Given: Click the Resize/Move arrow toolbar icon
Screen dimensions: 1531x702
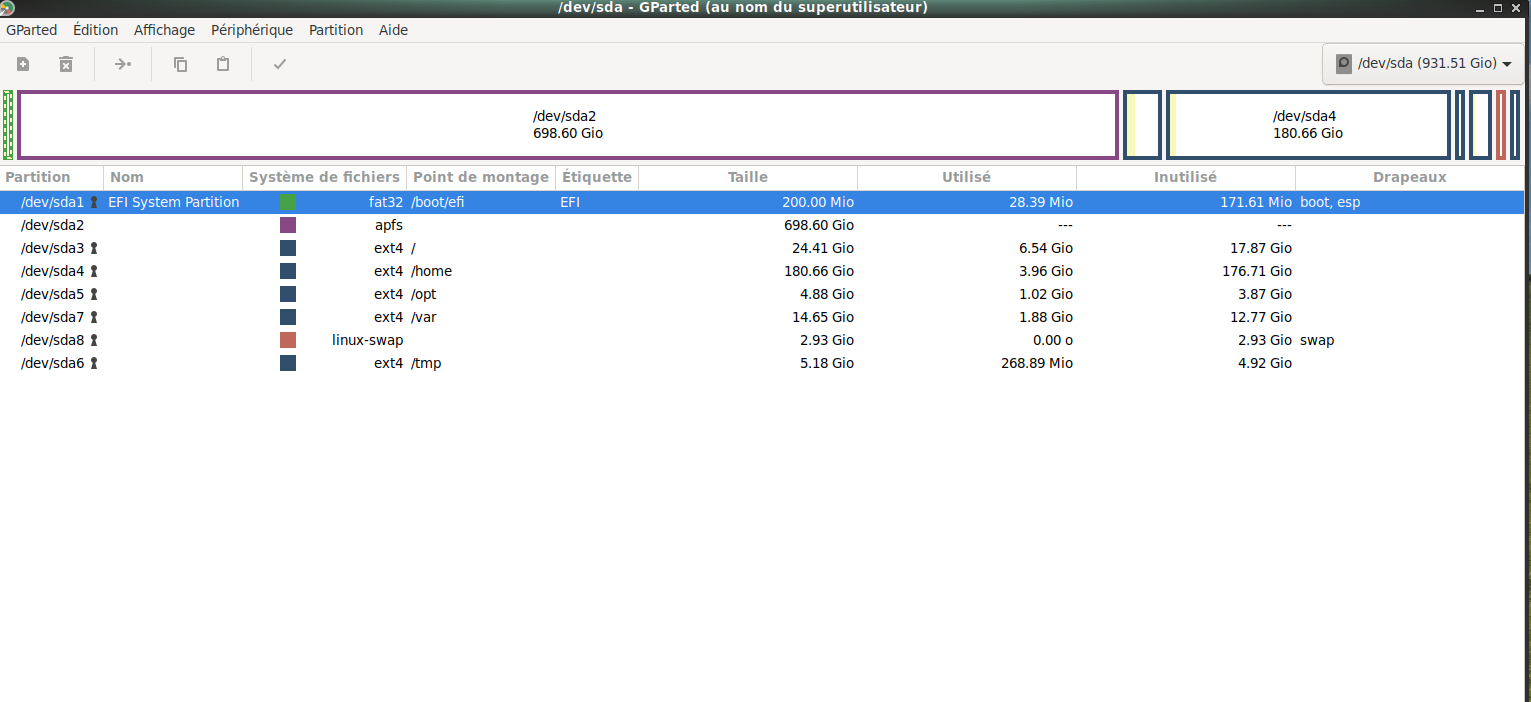Looking at the screenshot, I should click(123, 64).
